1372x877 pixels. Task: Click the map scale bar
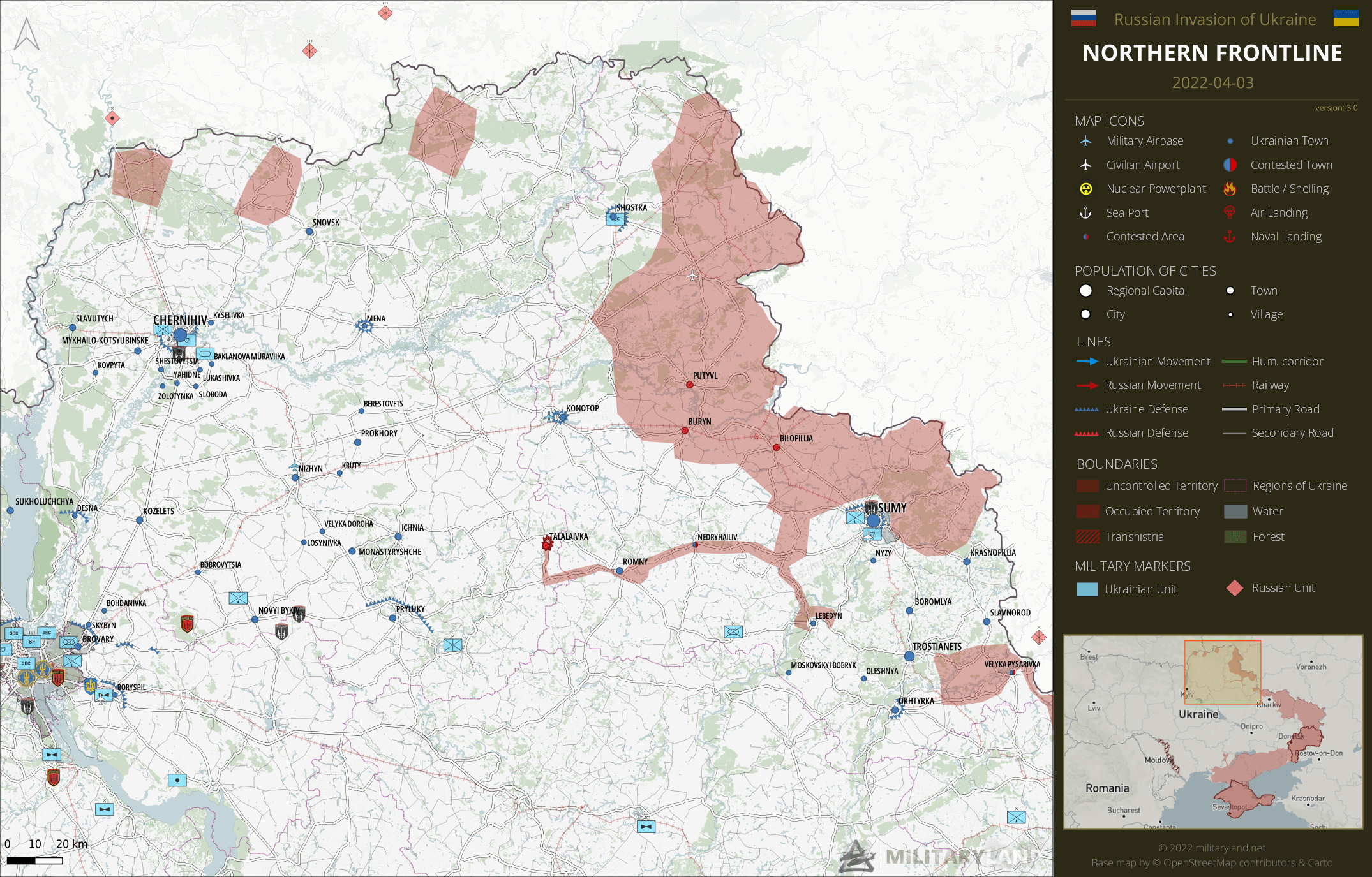click(35, 860)
